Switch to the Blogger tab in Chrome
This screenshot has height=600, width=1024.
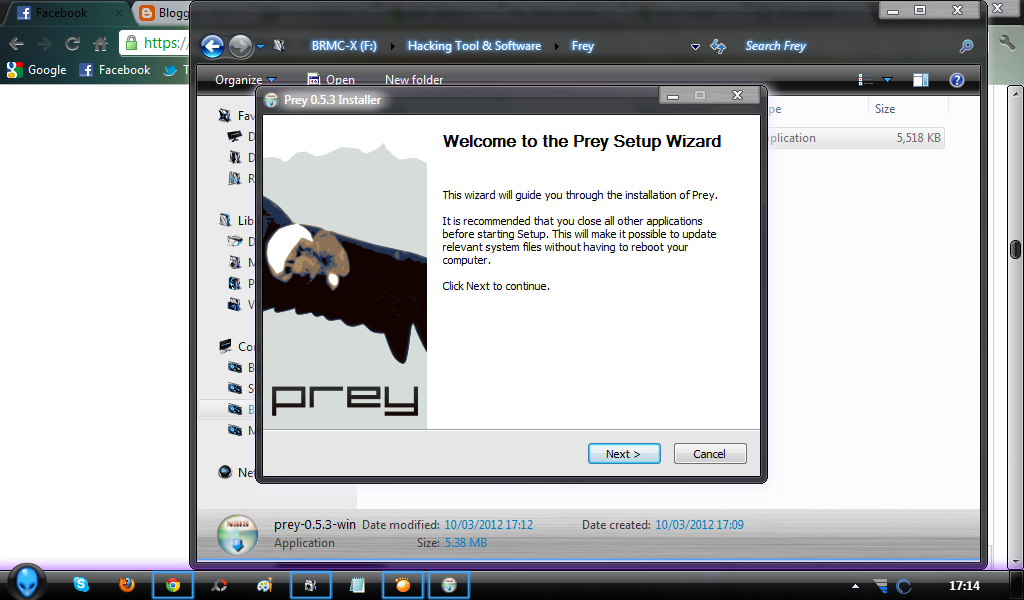[163, 13]
